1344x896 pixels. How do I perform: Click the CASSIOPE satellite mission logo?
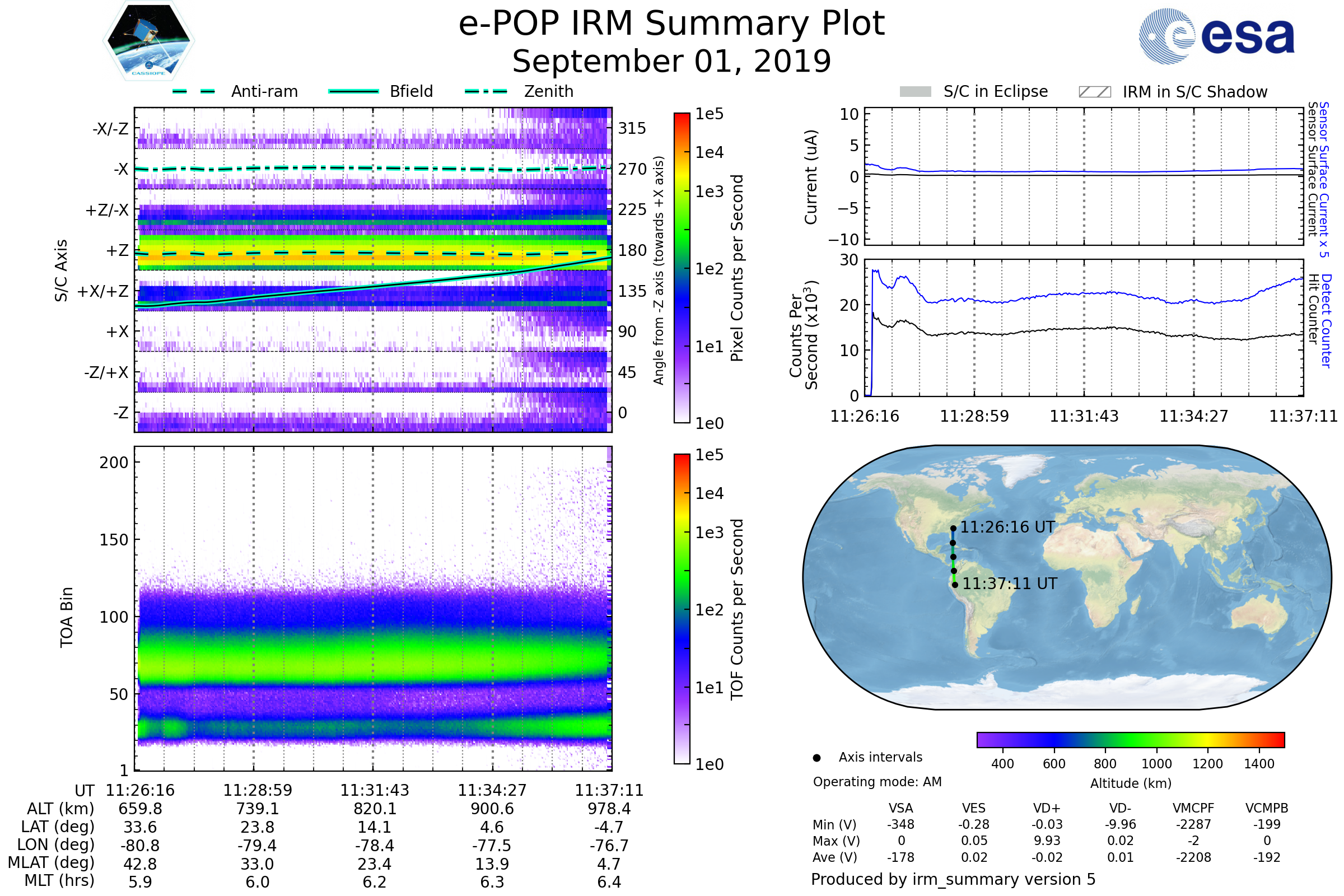click(x=148, y=41)
